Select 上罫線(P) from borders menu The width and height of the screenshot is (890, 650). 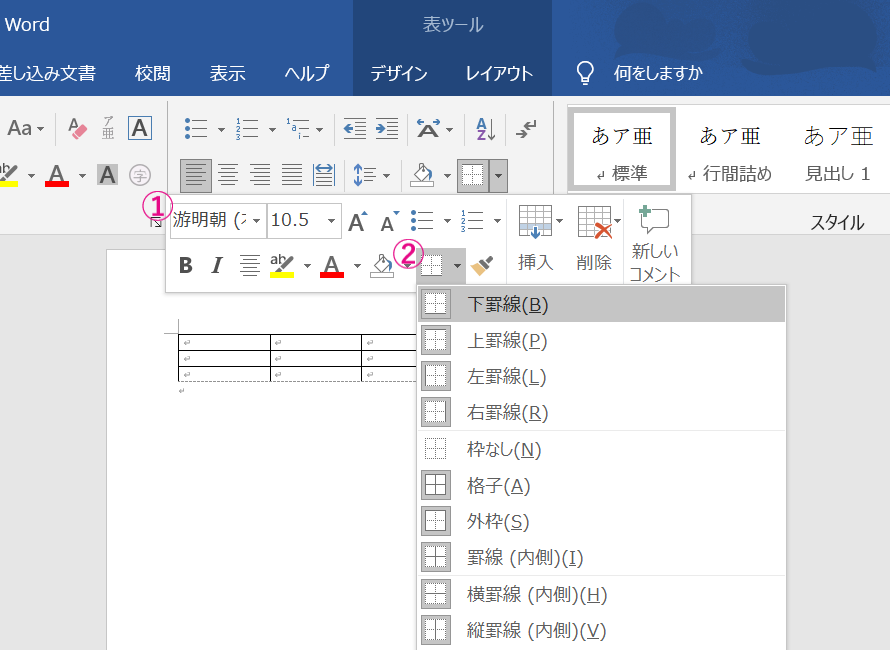[602, 341]
